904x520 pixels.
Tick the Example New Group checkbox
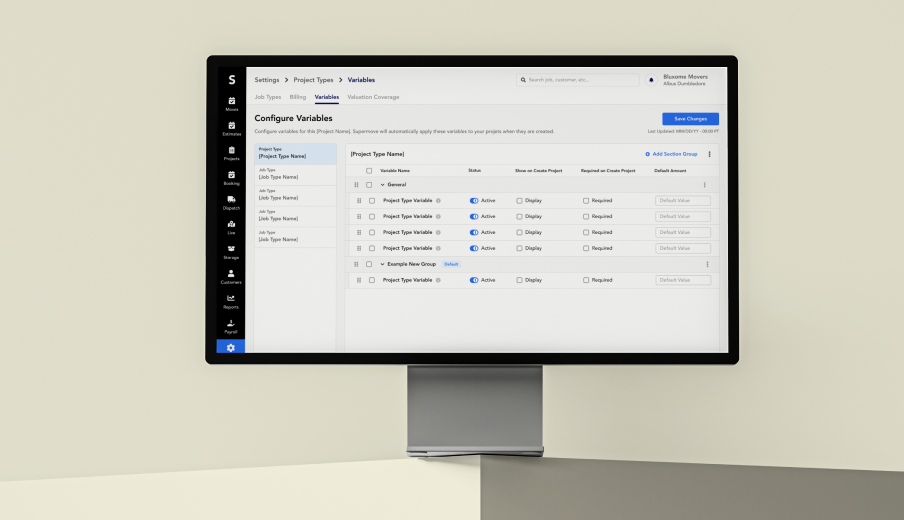click(x=369, y=265)
